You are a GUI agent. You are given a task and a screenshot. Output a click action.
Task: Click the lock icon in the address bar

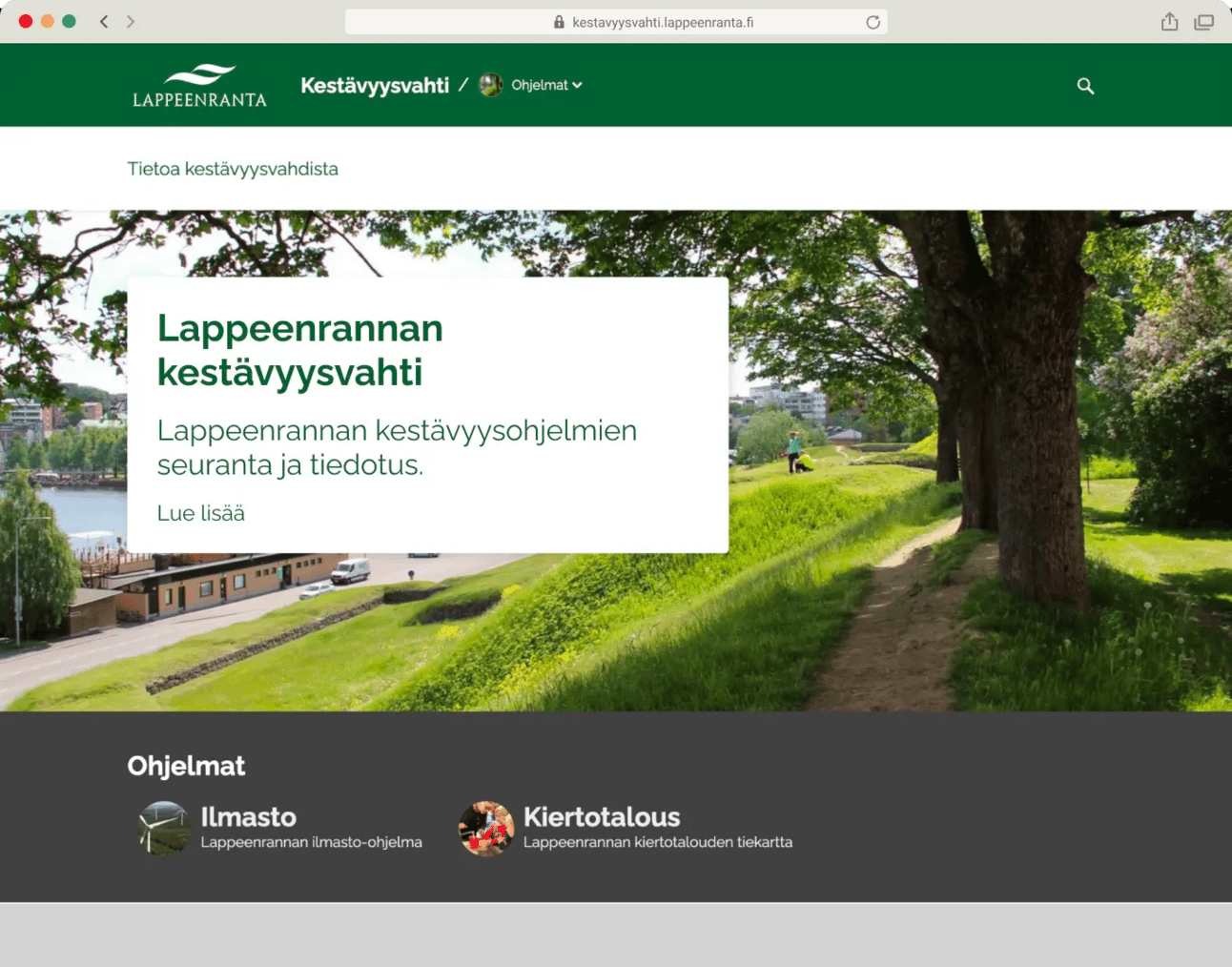tap(559, 22)
